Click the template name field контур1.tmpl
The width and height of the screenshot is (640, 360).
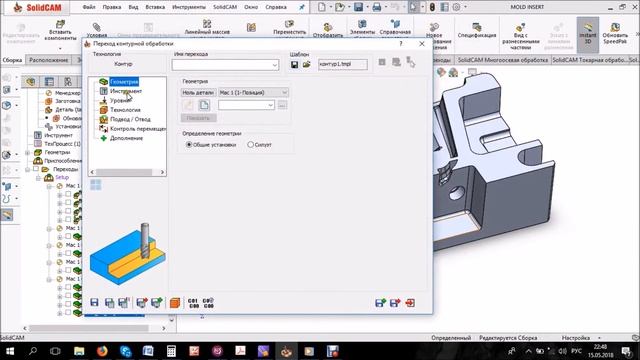click(342, 64)
